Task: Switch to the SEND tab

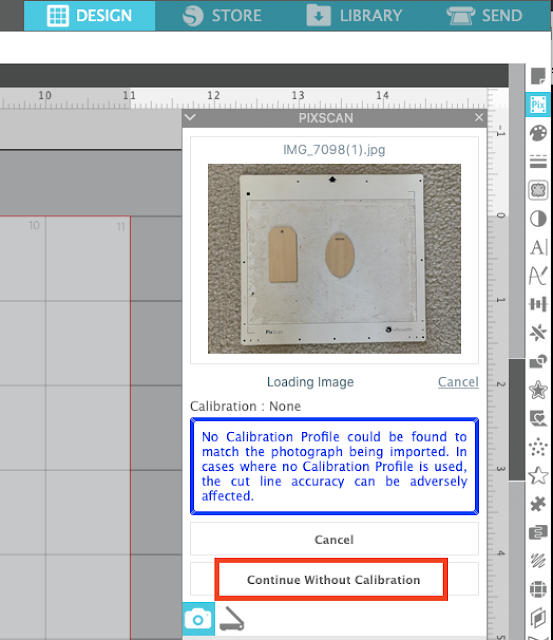Action: click(x=484, y=16)
